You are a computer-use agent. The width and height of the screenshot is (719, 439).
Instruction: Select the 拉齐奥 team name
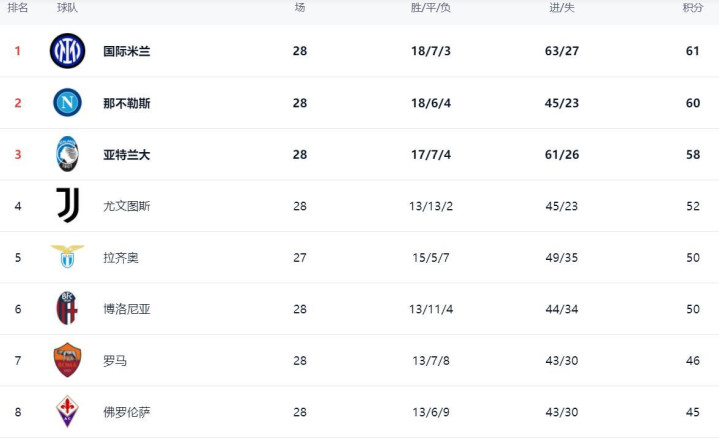121,258
